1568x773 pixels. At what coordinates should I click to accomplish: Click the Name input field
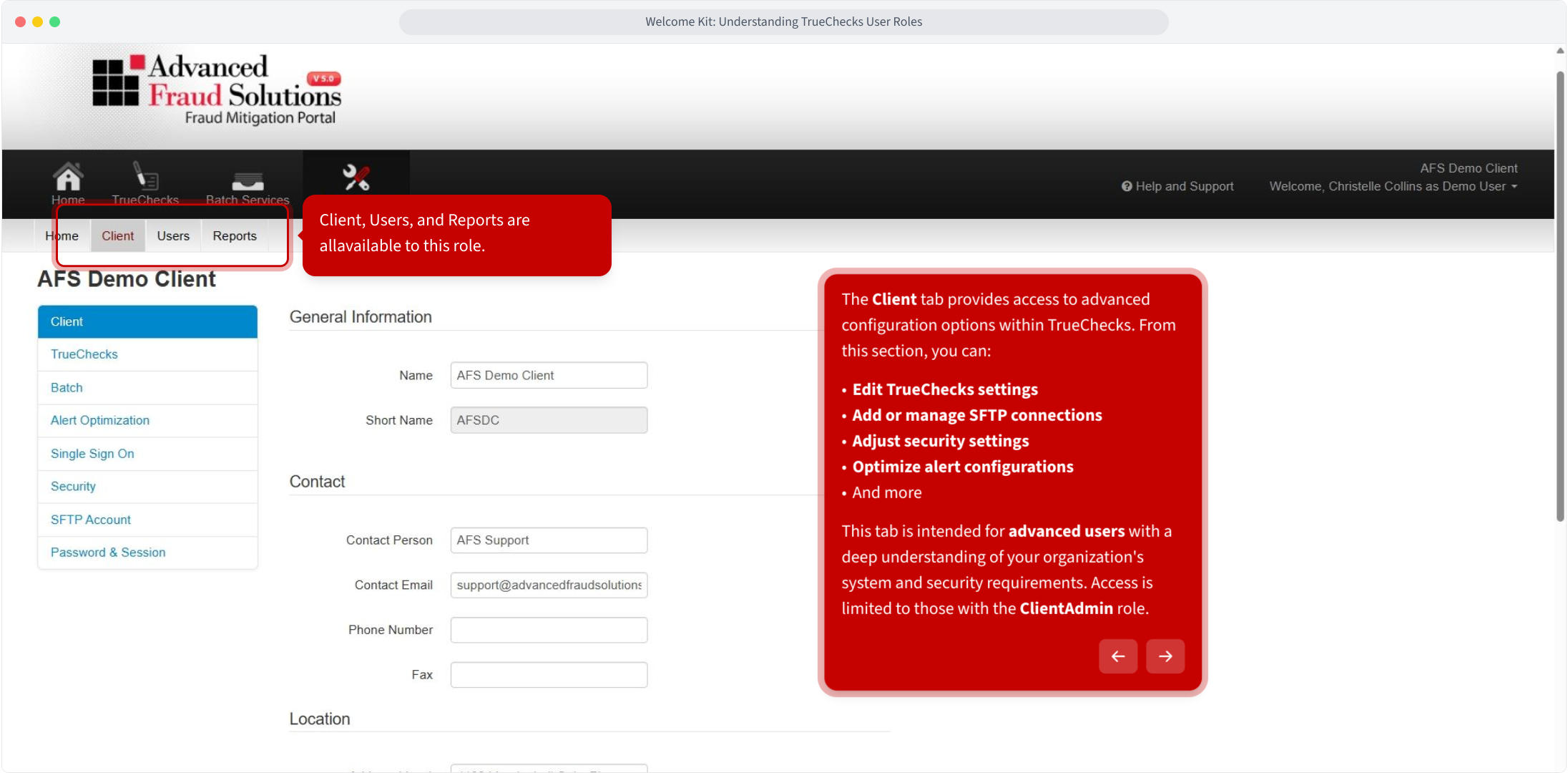coord(549,375)
